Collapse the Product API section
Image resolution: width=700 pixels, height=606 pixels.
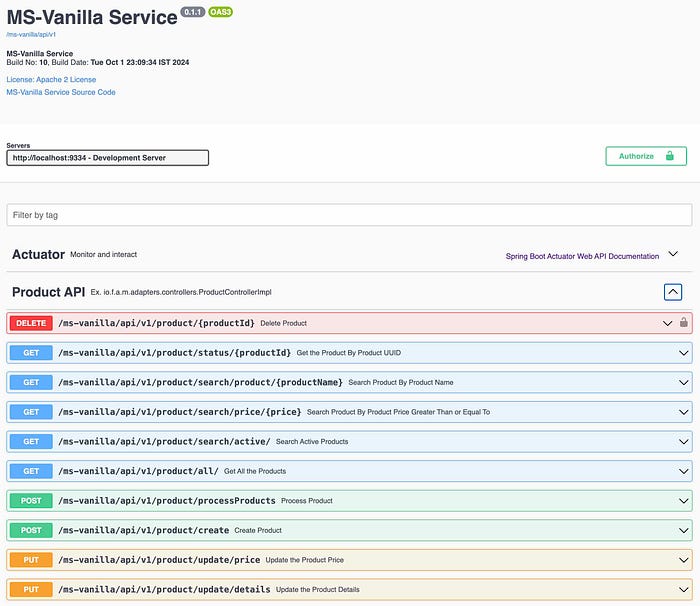point(673,292)
